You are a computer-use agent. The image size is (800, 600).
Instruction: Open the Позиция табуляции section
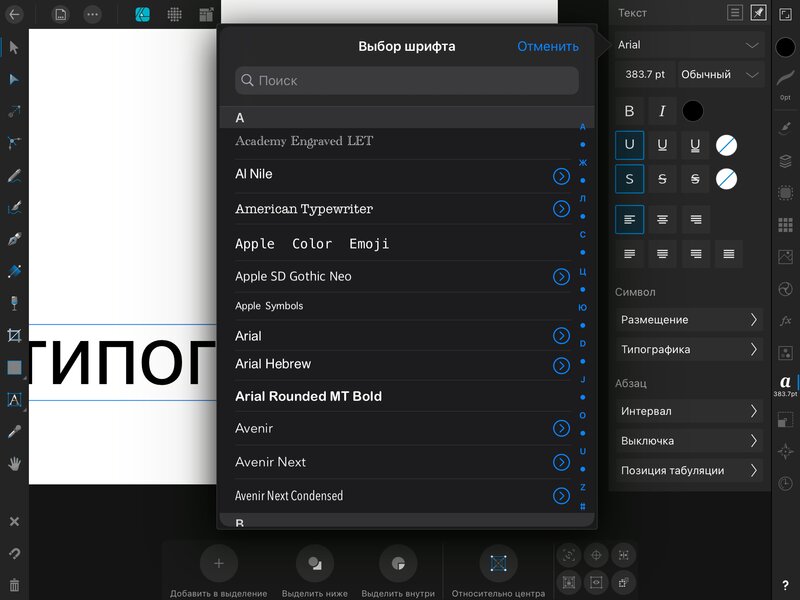689,470
